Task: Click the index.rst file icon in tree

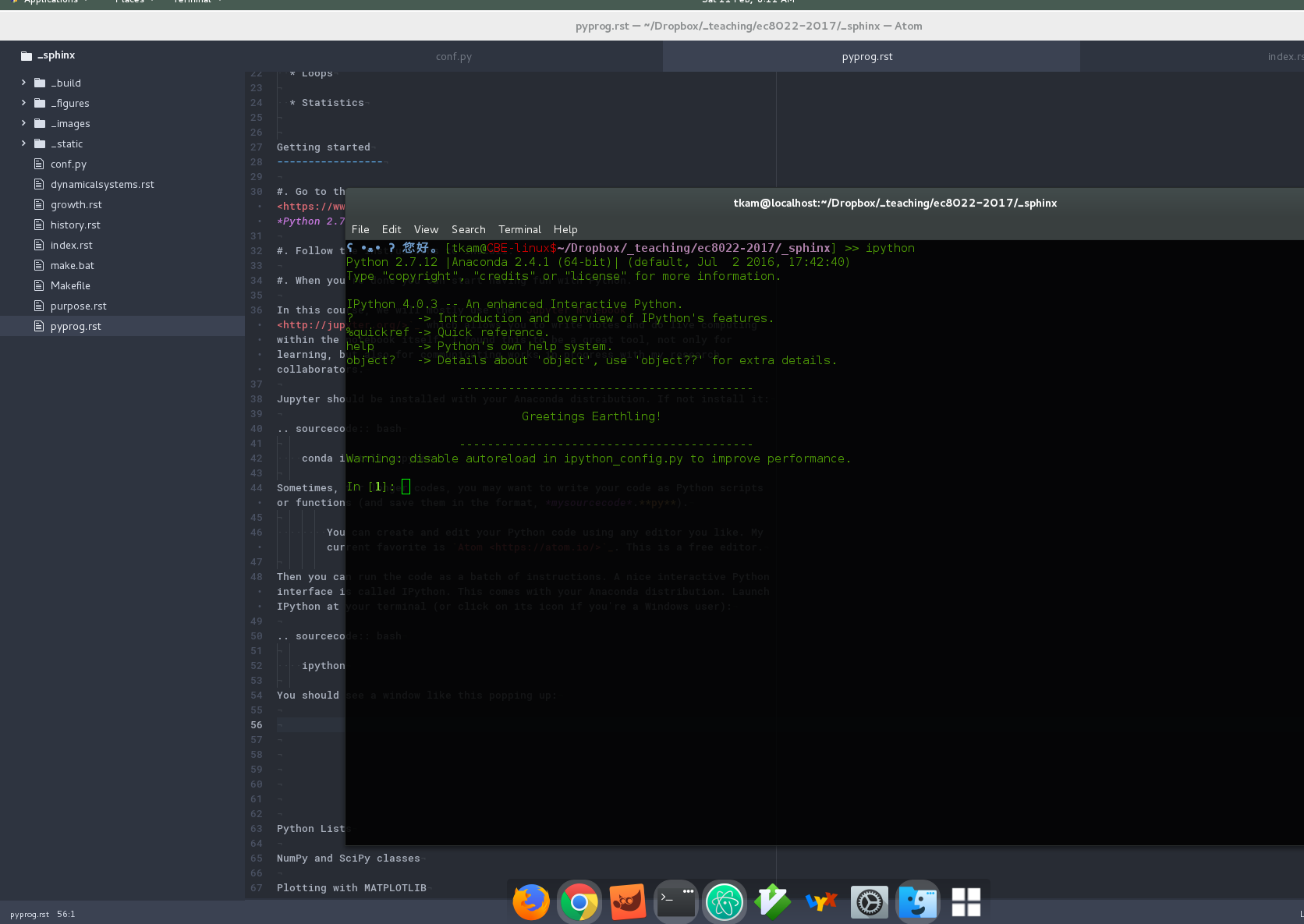Action: coord(39,245)
